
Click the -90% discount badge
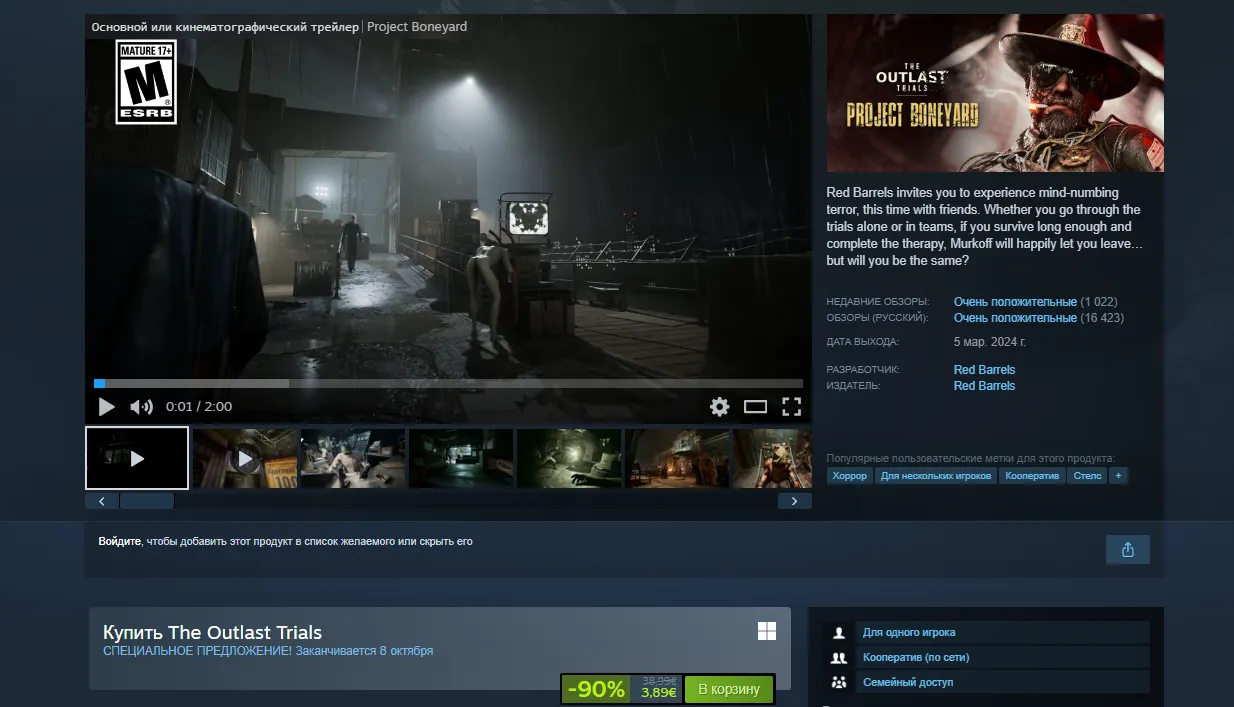click(x=596, y=689)
